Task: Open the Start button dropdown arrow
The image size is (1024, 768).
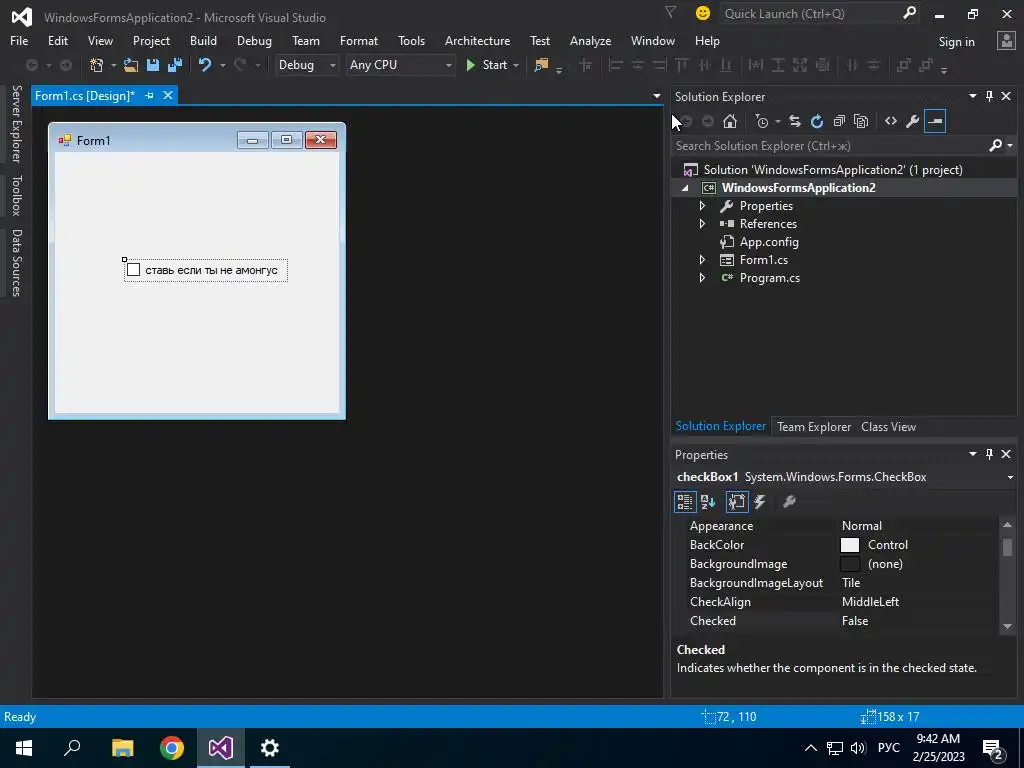Action: click(x=516, y=65)
